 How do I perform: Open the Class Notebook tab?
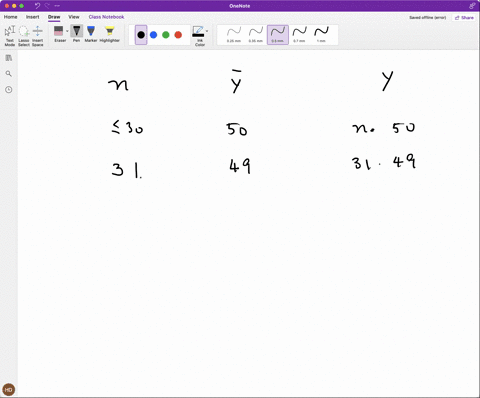click(x=106, y=17)
